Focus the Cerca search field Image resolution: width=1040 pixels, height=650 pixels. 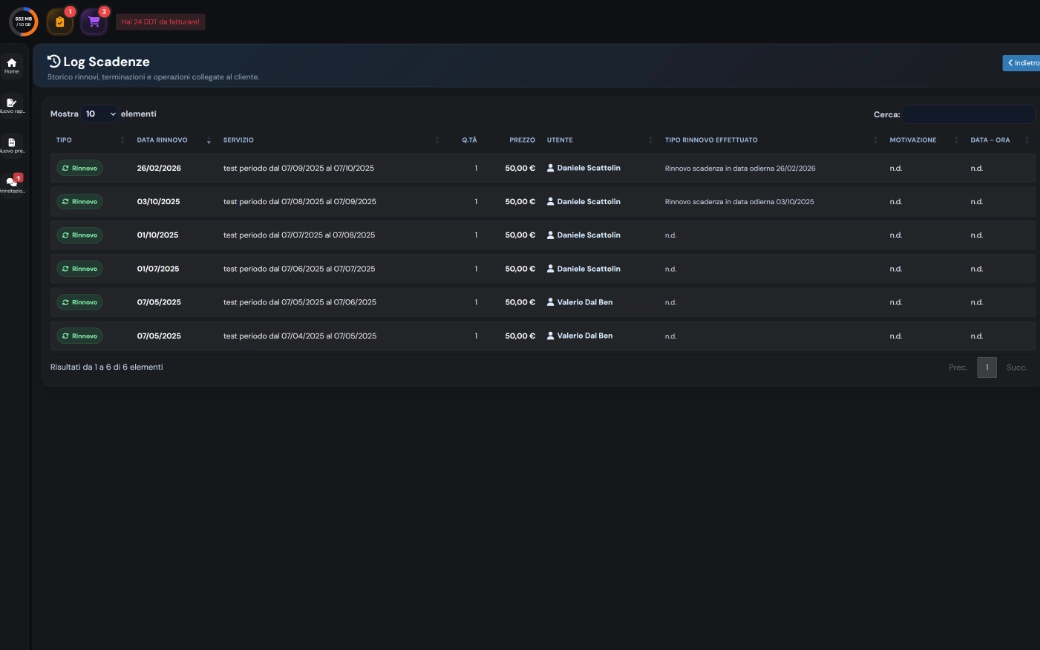point(968,114)
